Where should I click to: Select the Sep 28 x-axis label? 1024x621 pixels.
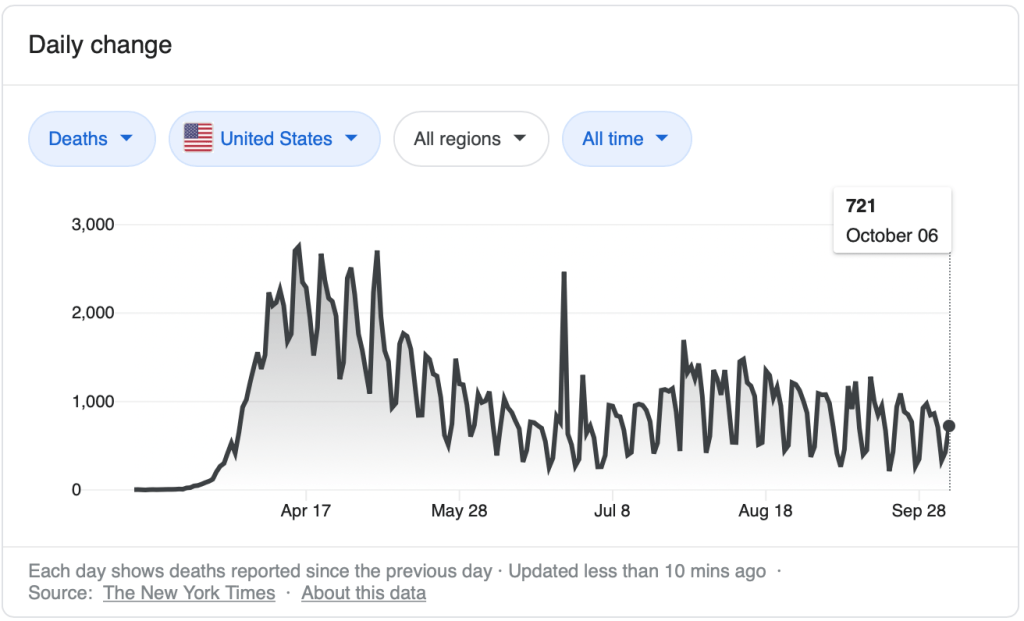(919, 511)
